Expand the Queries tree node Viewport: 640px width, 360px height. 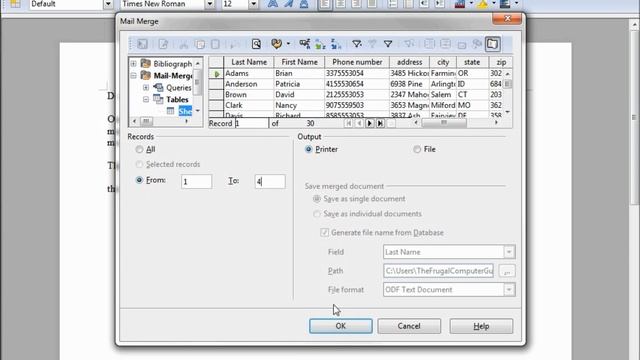pyautogui.click(x=146, y=87)
